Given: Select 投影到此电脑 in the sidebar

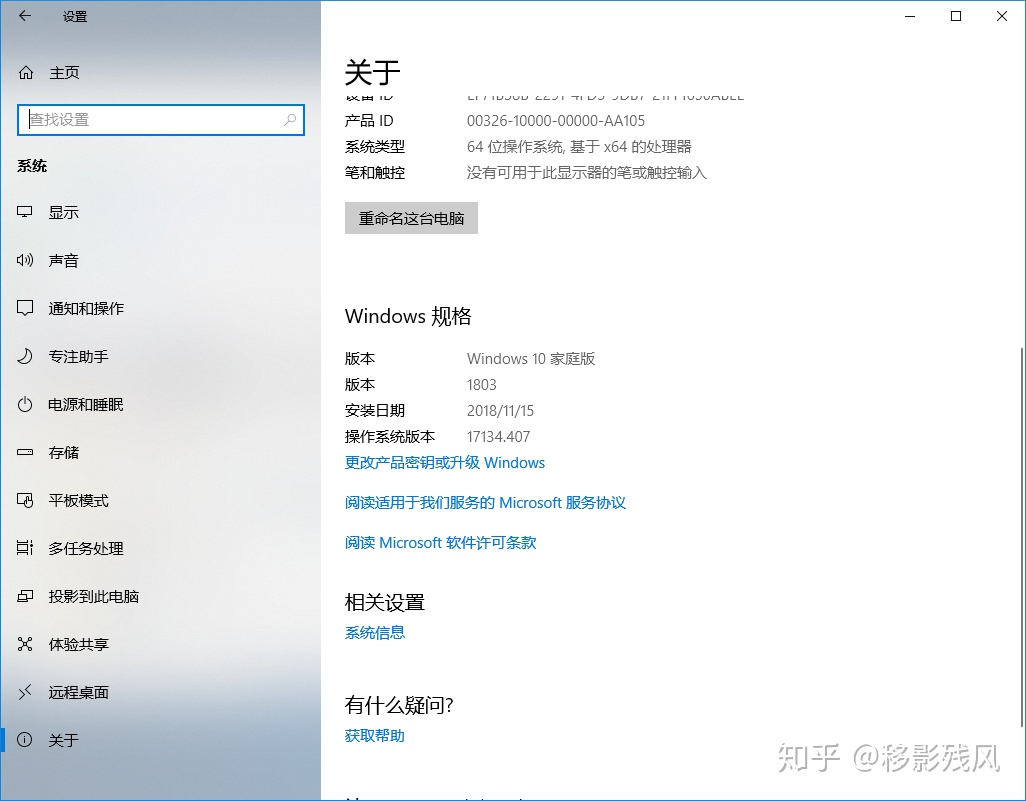Looking at the screenshot, I should point(94,596).
